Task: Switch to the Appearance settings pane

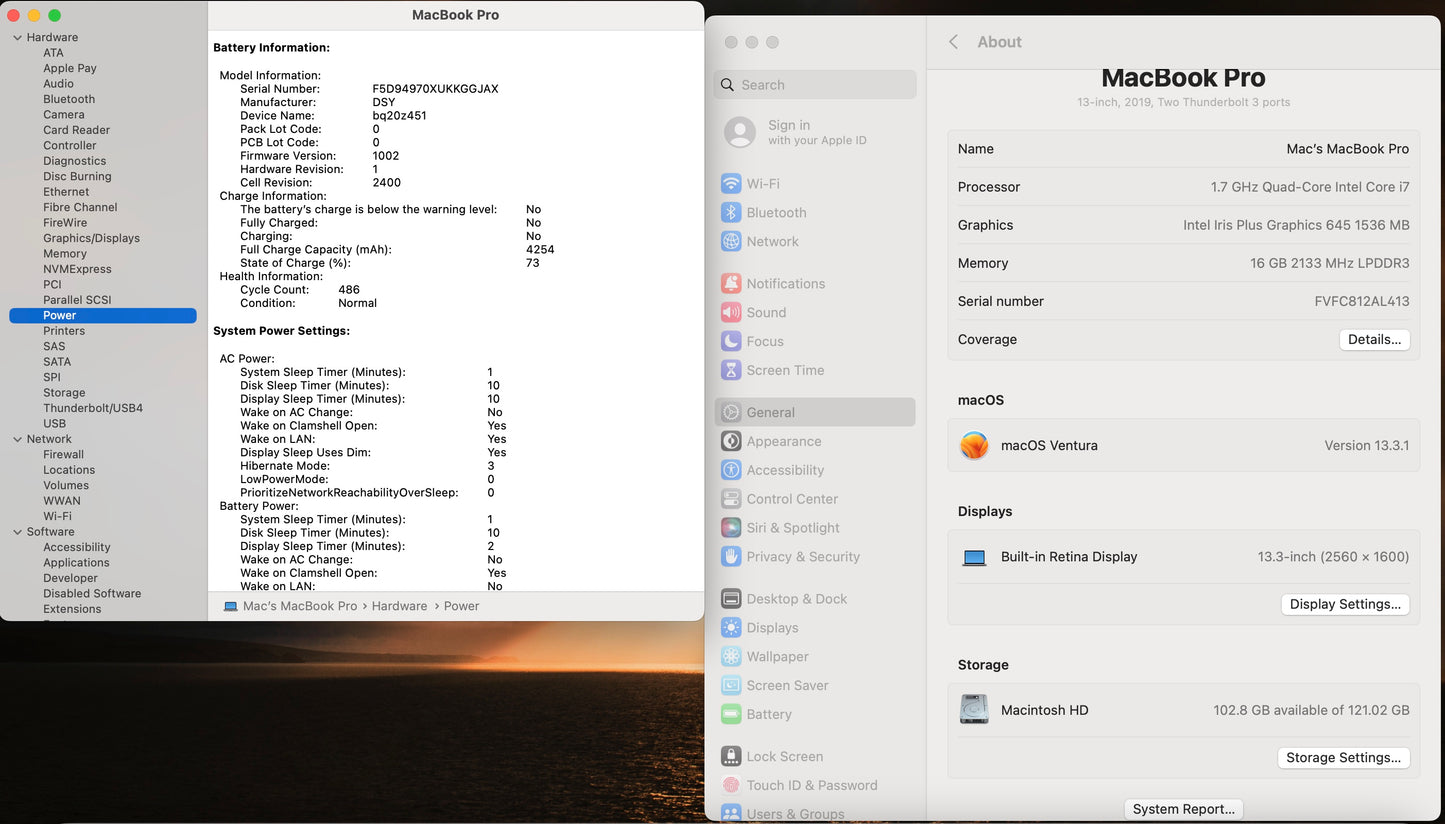Action: (x=784, y=442)
